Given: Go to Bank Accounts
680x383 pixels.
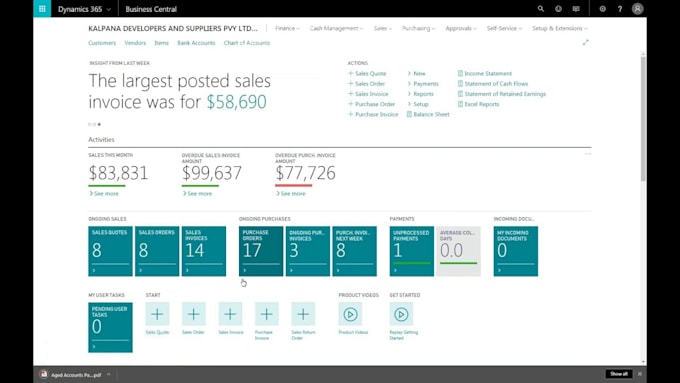Looking at the screenshot, I should [x=196, y=43].
